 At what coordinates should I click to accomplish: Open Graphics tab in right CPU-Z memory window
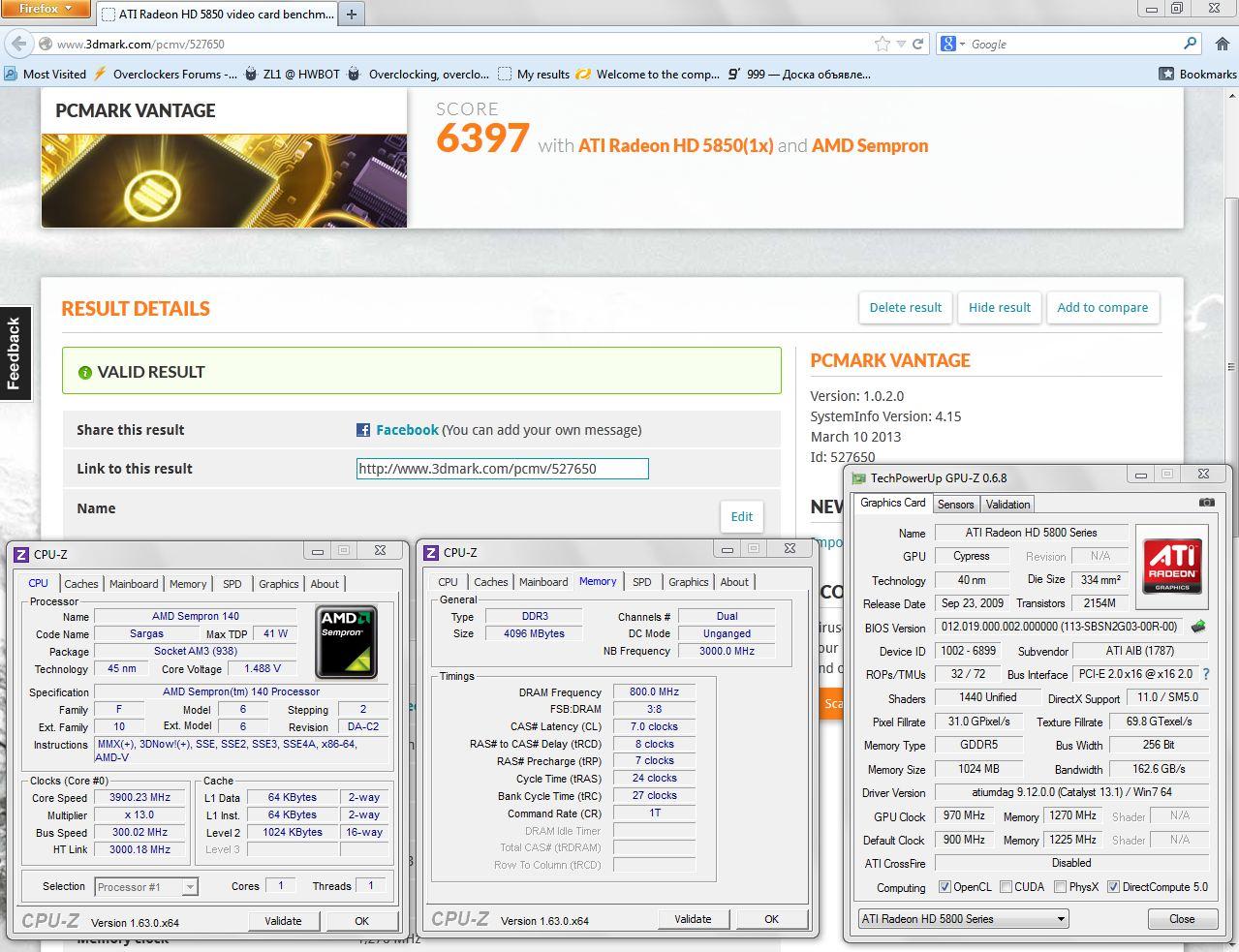click(688, 582)
